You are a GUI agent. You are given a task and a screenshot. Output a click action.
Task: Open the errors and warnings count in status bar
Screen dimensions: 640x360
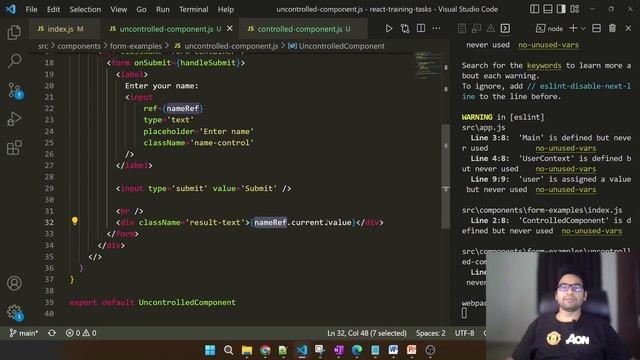click(81, 333)
